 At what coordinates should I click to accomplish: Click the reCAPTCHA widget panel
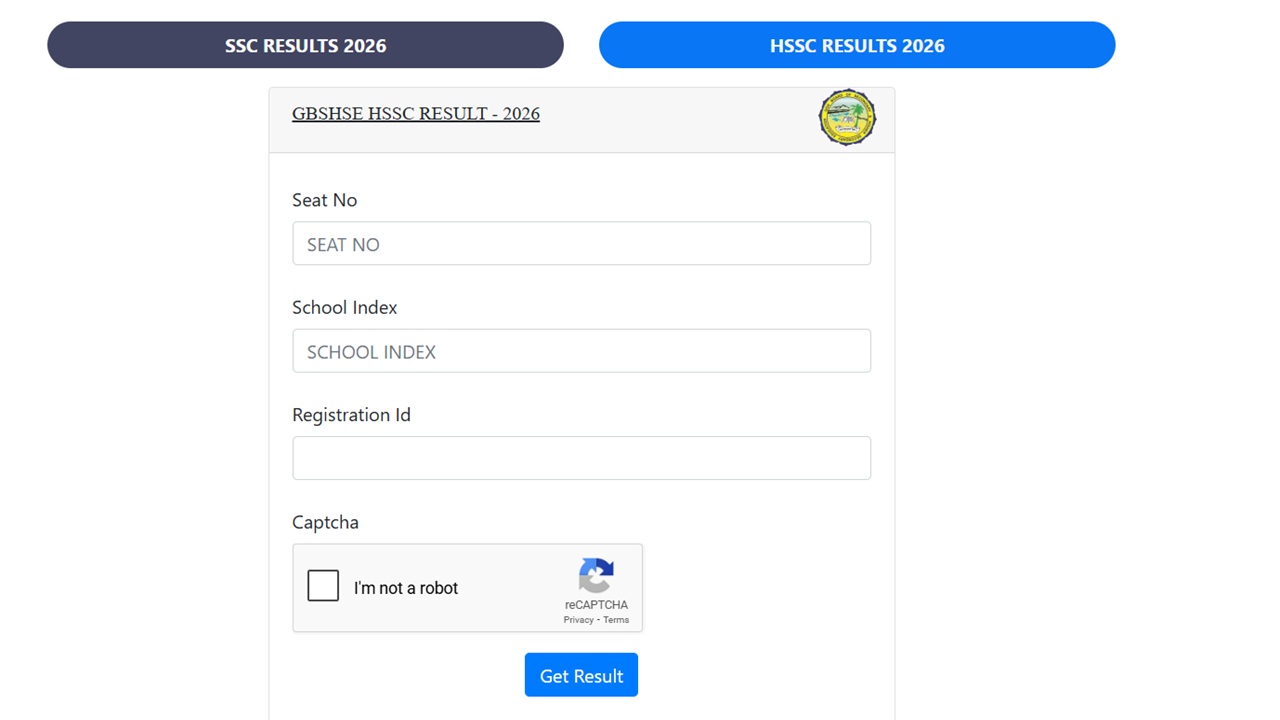coord(467,588)
